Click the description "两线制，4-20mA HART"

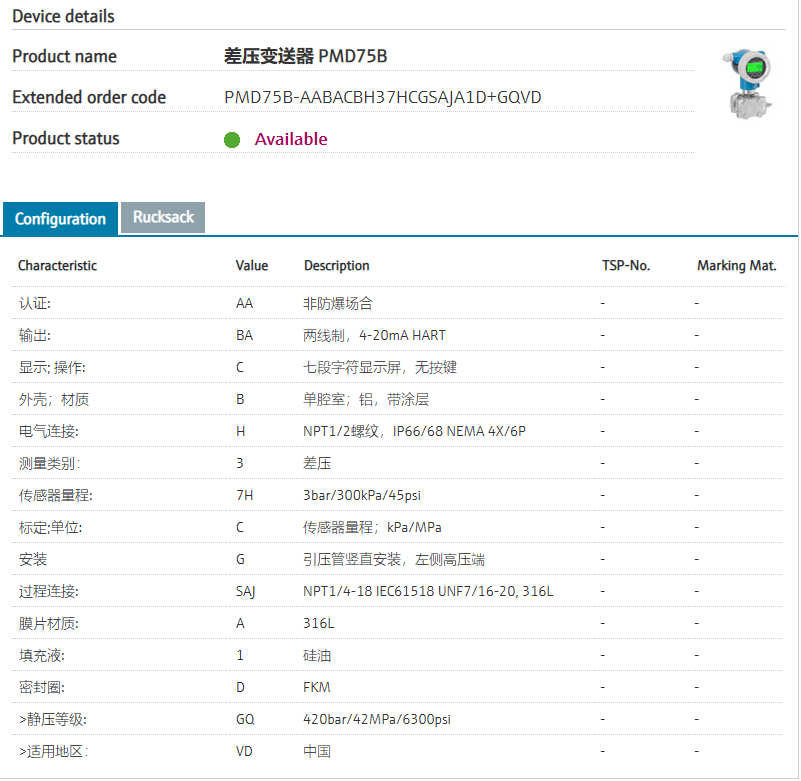coord(372,335)
